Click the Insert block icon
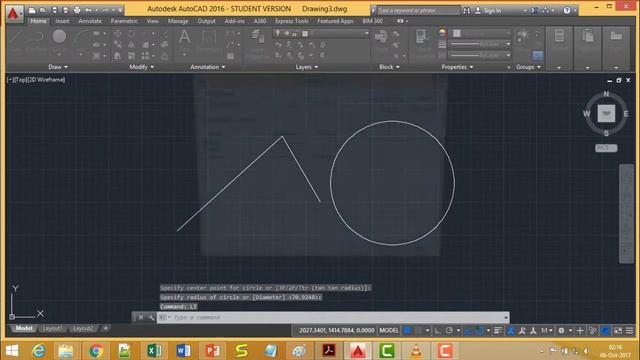Image resolution: width=640 pixels, height=360 pixels. 381,40
